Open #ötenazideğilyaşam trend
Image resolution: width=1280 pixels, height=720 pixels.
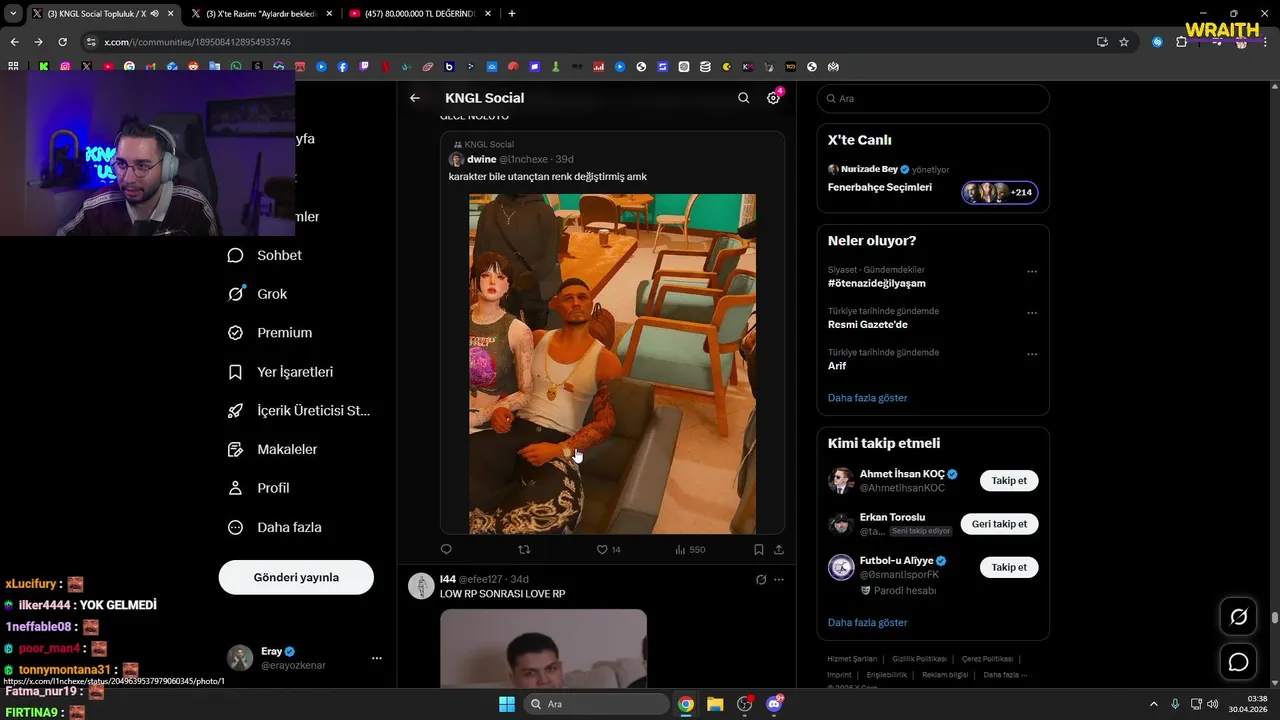pos(877,283)
